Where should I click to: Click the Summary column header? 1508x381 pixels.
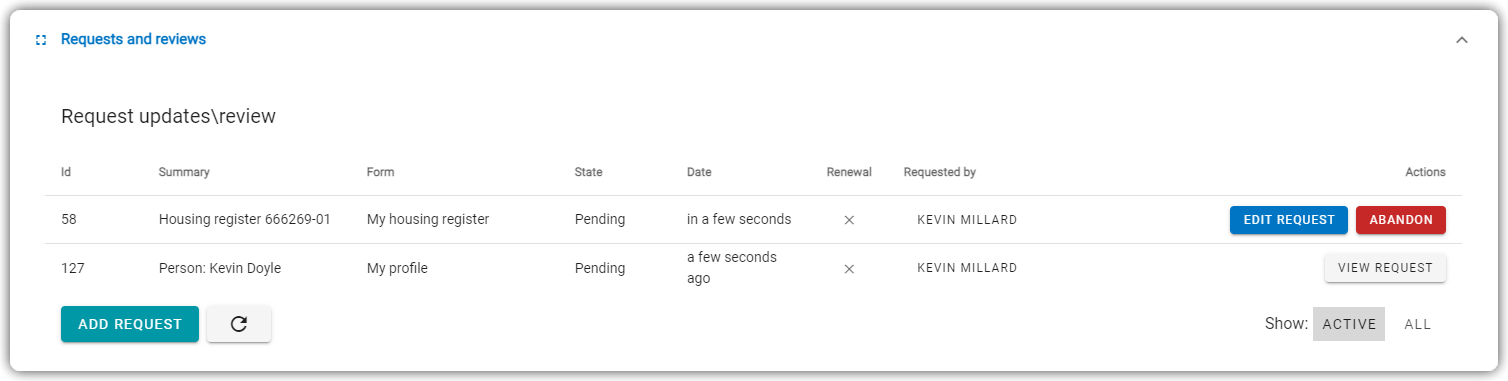click(x=184, y=172)
